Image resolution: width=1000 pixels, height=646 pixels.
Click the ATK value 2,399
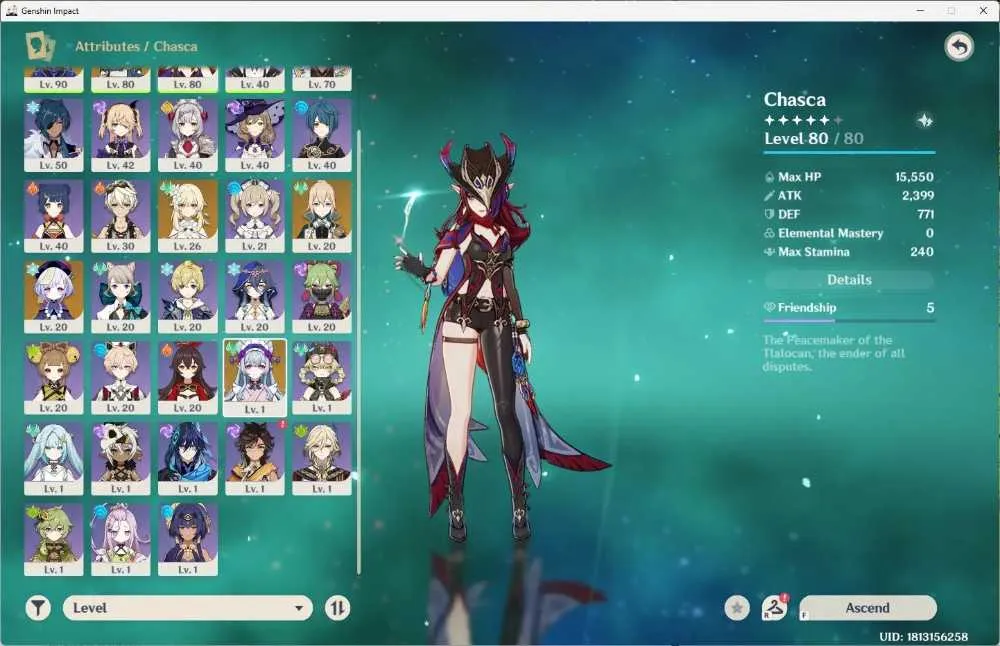(918, 195)
